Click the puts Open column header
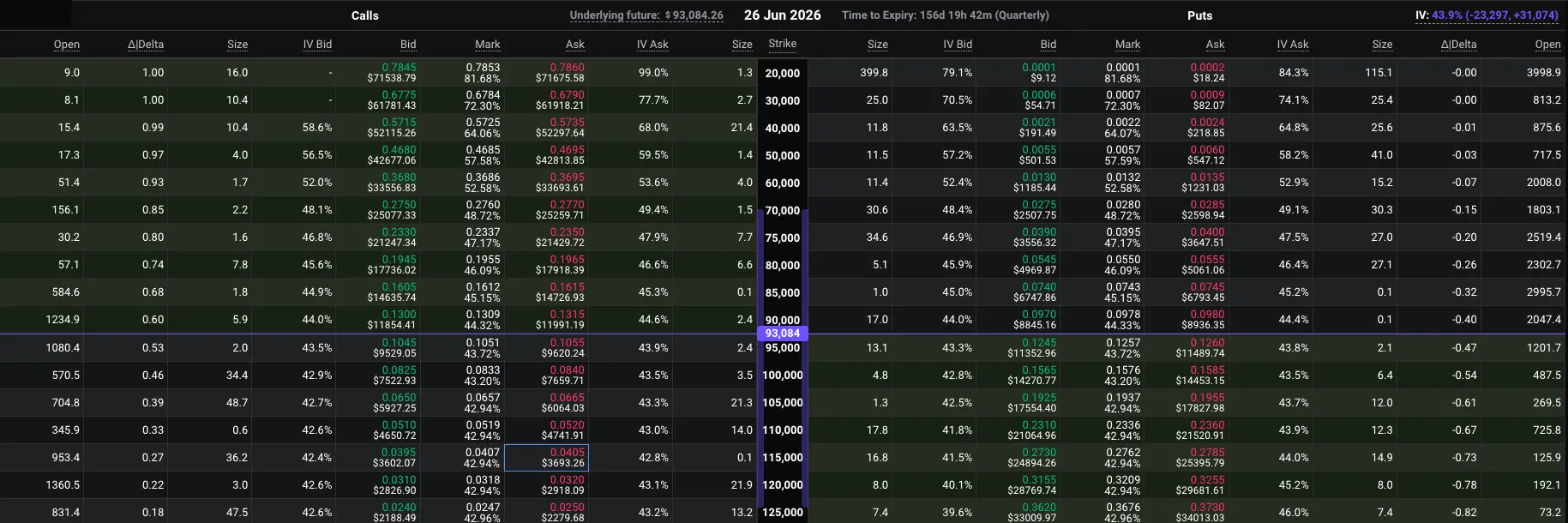Screen dimensions: 1568x523 [x=1547, y=45]
